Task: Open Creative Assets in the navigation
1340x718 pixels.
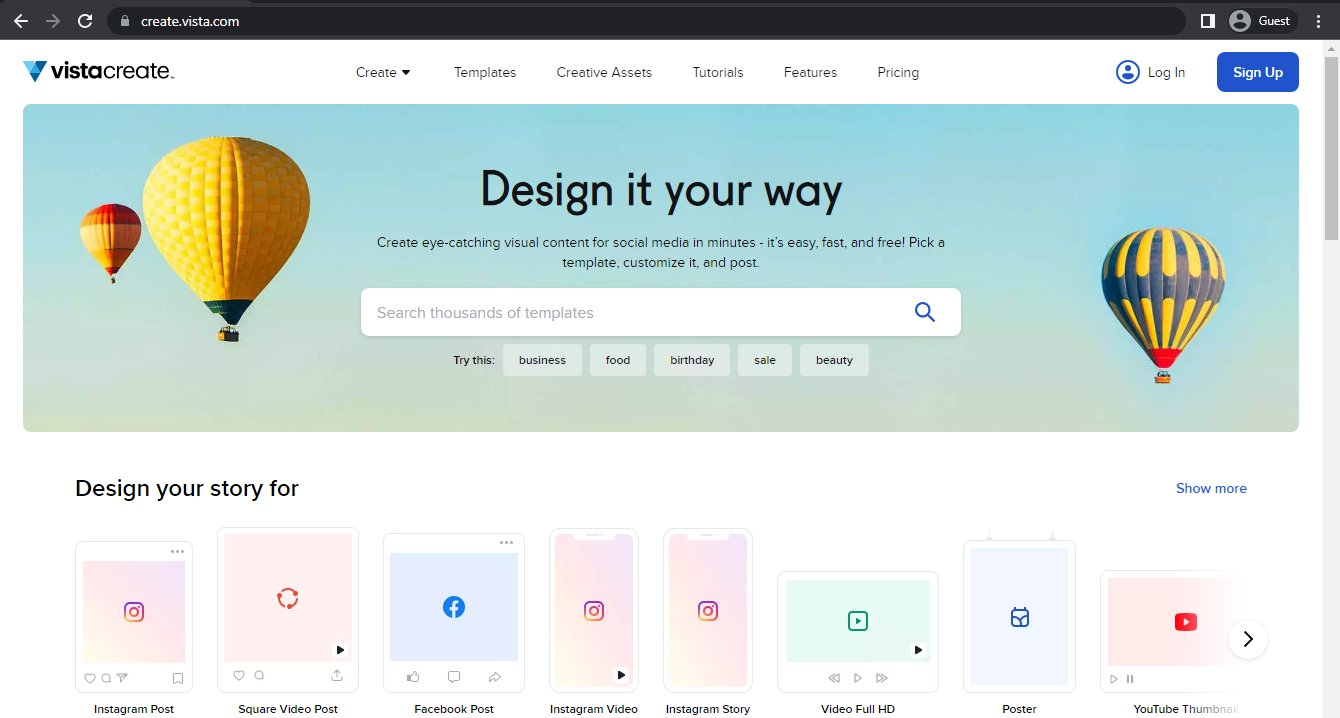Action: coord(604,72)
